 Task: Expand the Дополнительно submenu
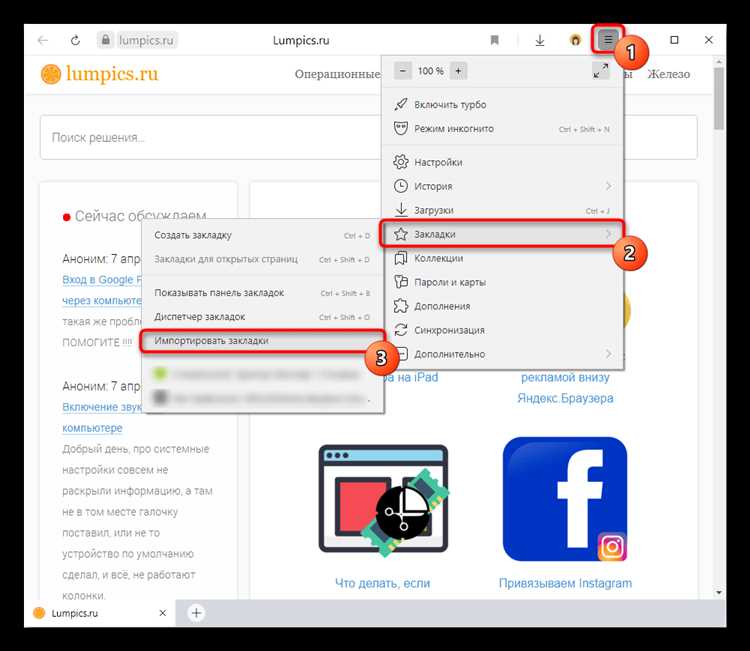point(503,354)
